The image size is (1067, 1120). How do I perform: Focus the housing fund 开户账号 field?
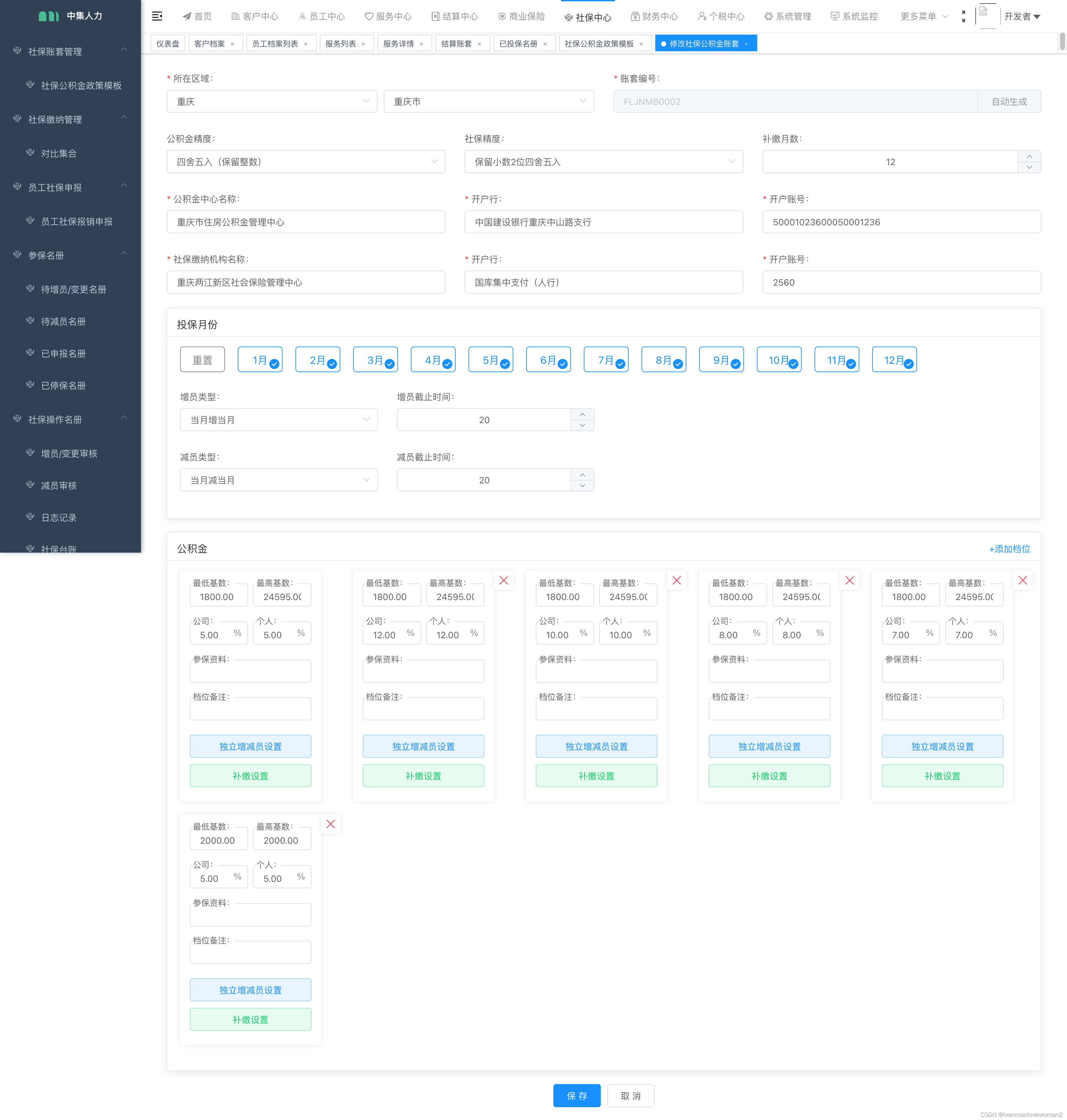tap(901, 222)
